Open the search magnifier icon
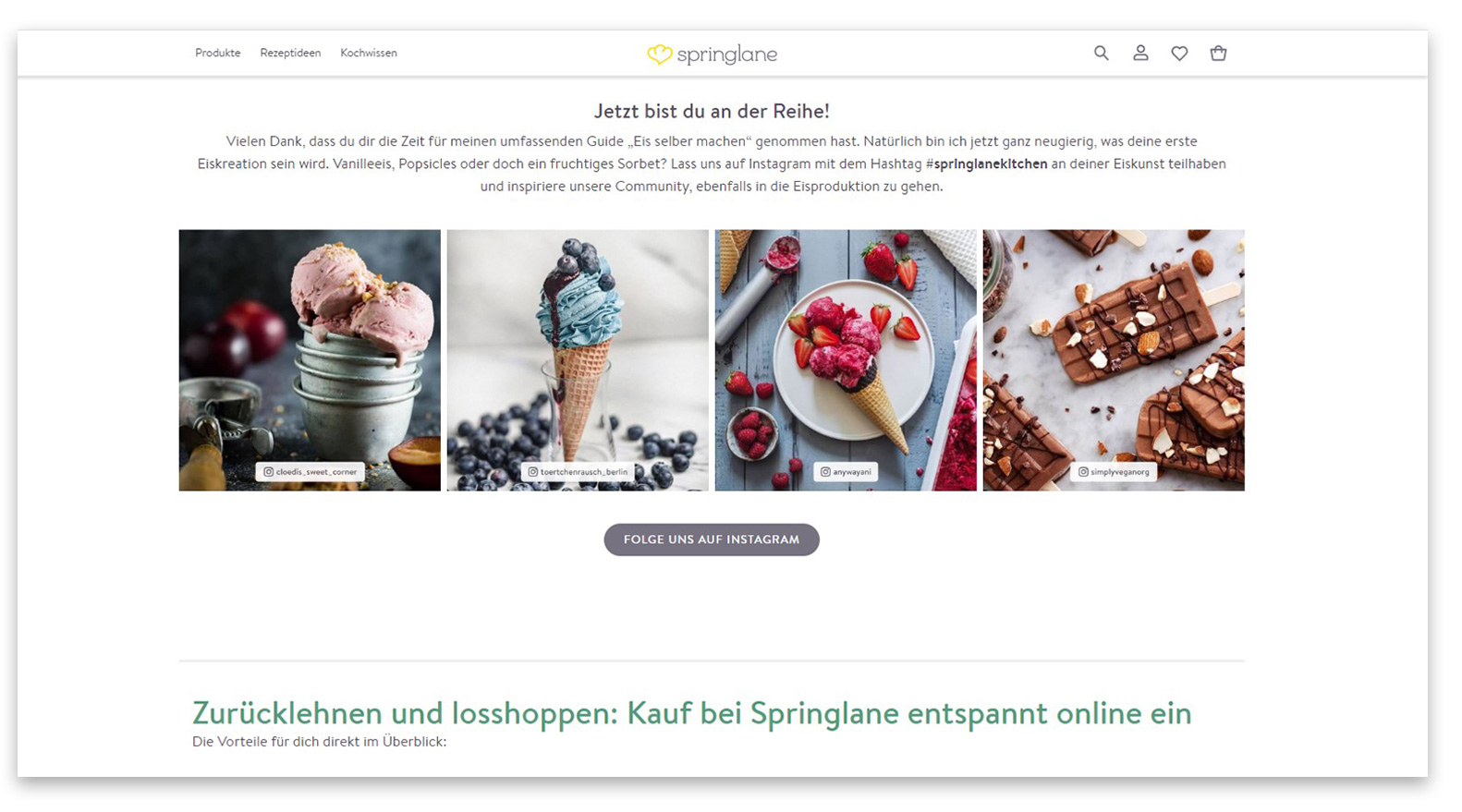 pyautogui.click(x=1101, y=54)
